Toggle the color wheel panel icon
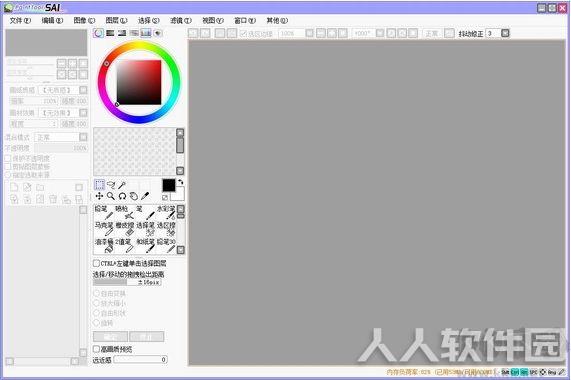Image resolution: width=571 pixels, height=380 pixels. coord(98,33)
